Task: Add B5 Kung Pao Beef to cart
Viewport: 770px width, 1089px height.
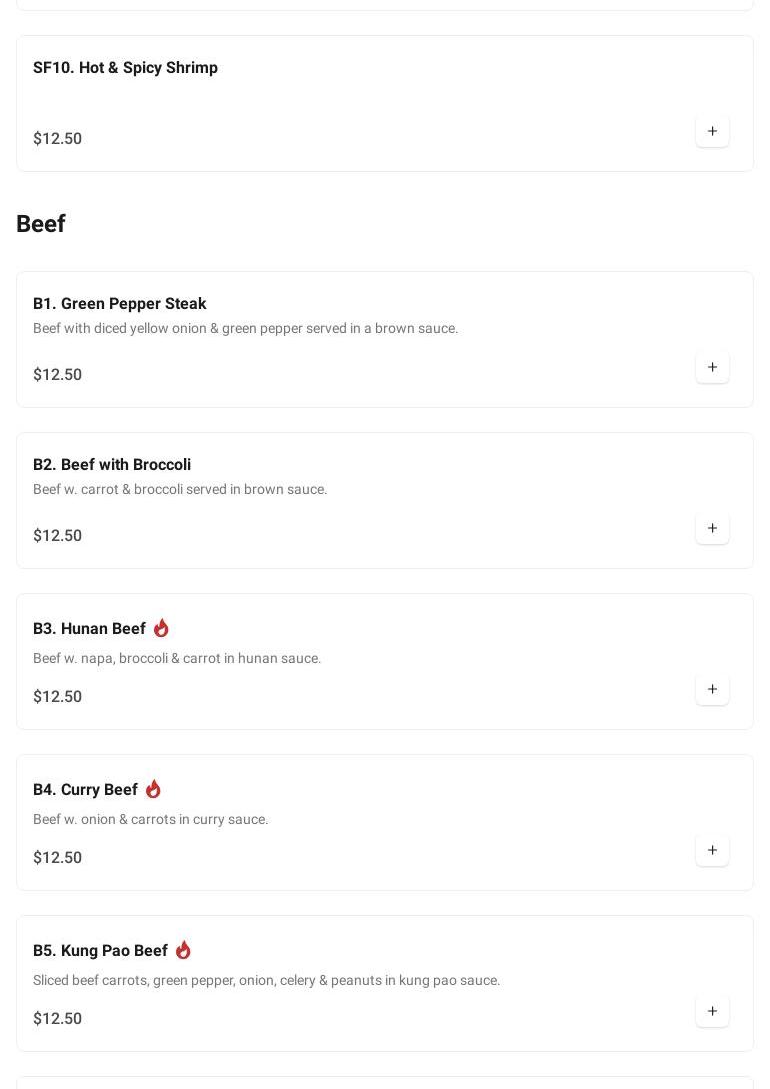Action: tap(712, 1011)
